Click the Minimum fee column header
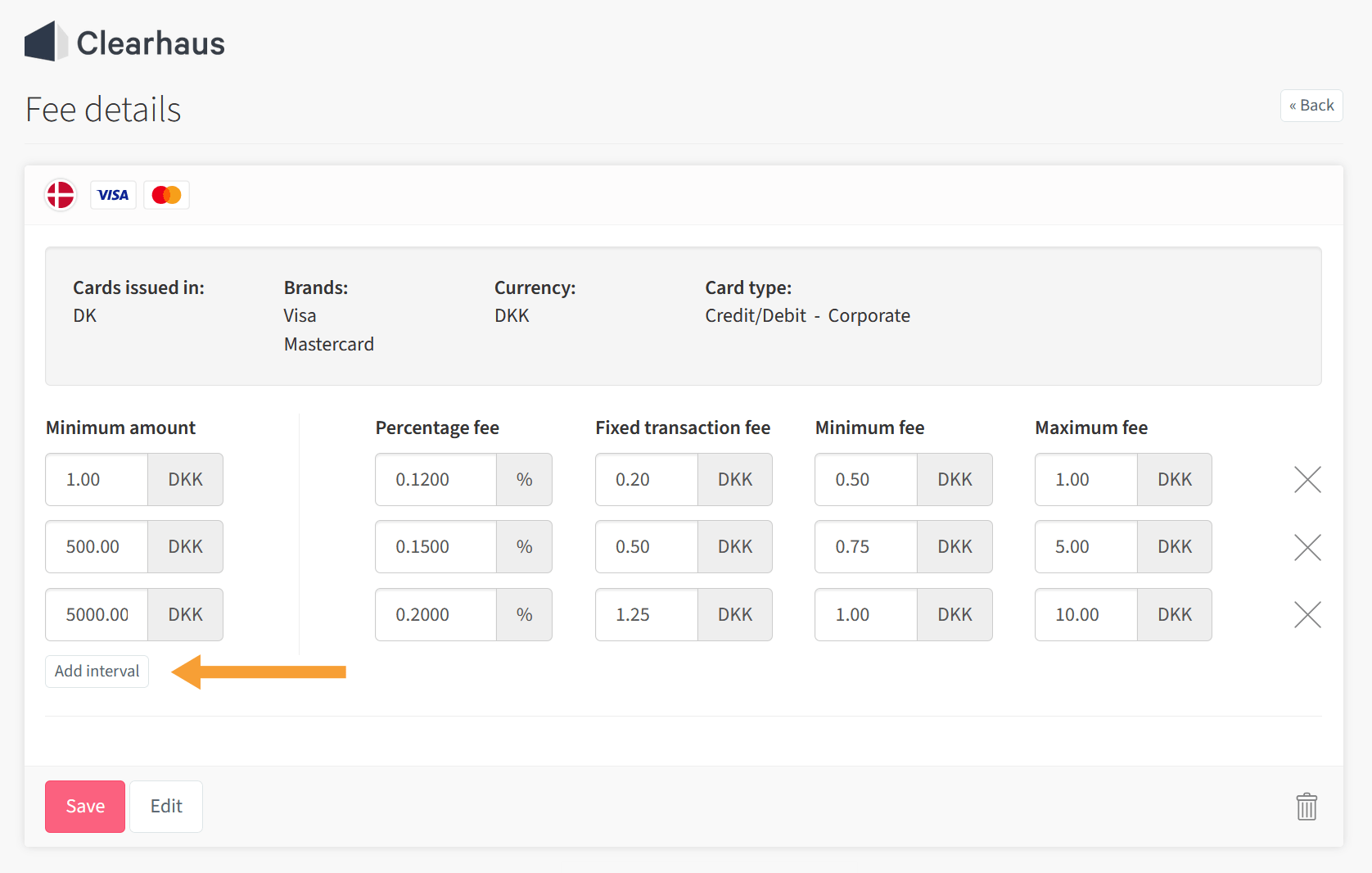This screenshot has height=873, width=1372. click(x=869, y=427)
